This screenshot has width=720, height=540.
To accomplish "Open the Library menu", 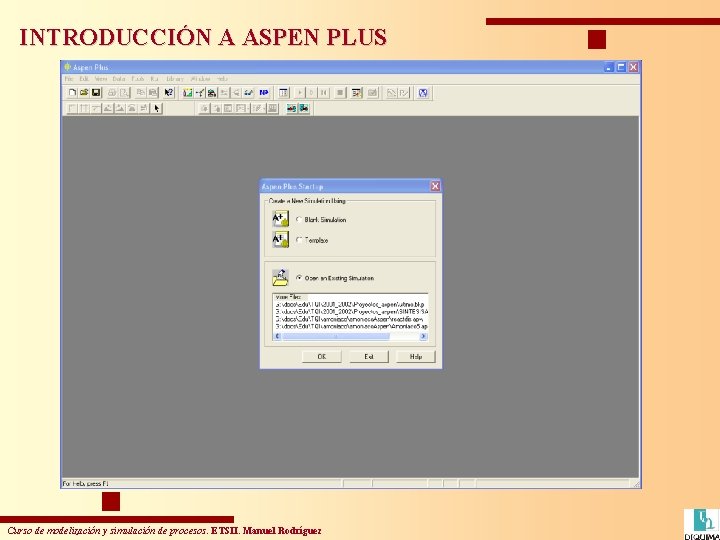I will (175, 79).
